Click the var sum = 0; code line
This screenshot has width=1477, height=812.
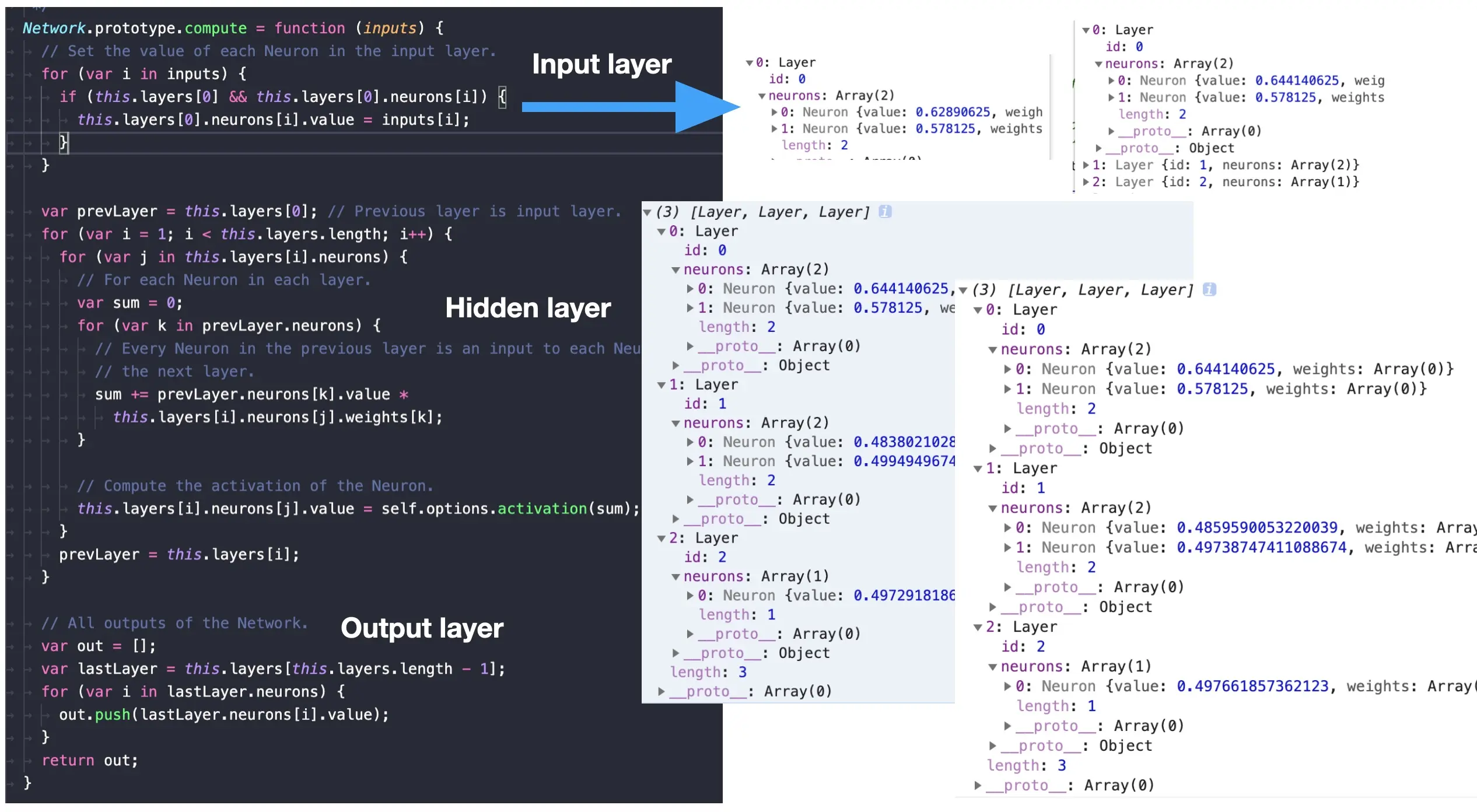(129, 303)
